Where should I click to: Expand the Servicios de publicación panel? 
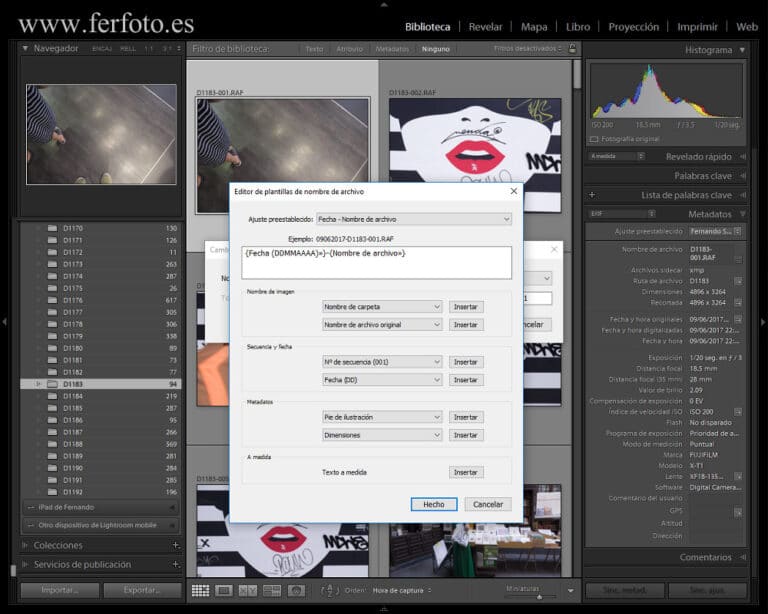[25, 564]
